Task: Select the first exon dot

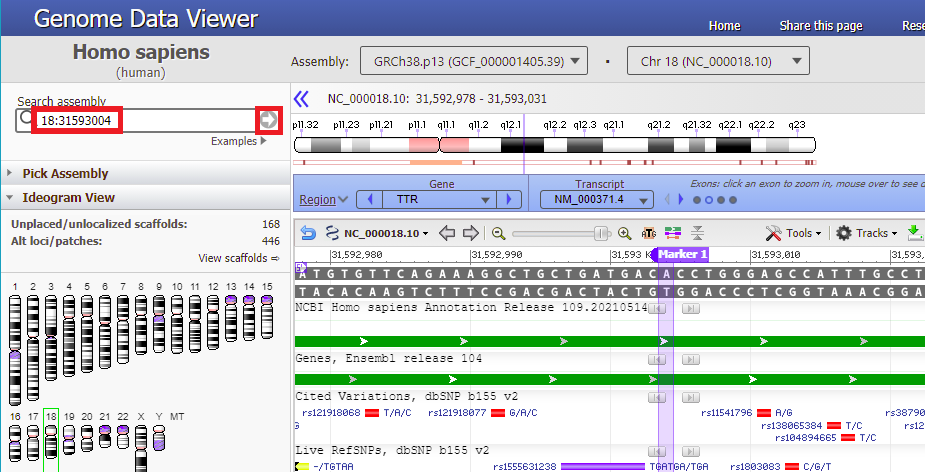Action: pyautogui.click(x=697, y=200)
